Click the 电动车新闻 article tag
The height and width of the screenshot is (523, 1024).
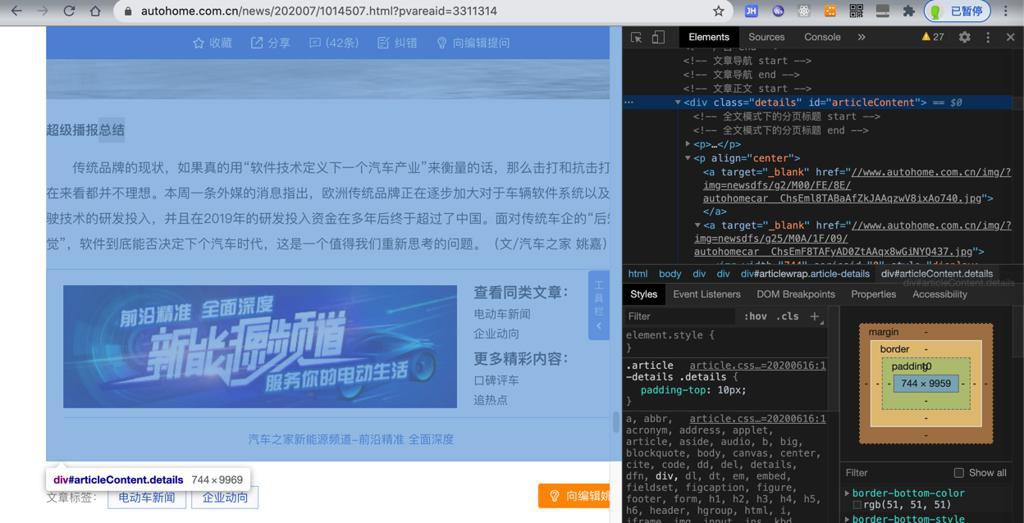click(x=147, y=498)
